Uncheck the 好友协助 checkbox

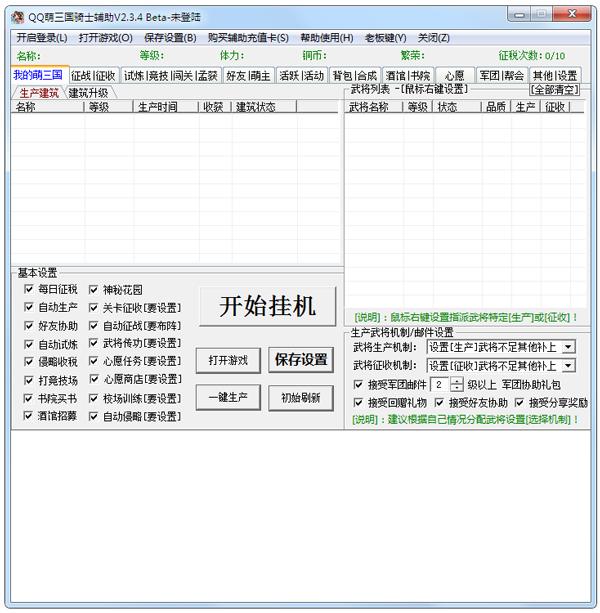tap(28, 325)
